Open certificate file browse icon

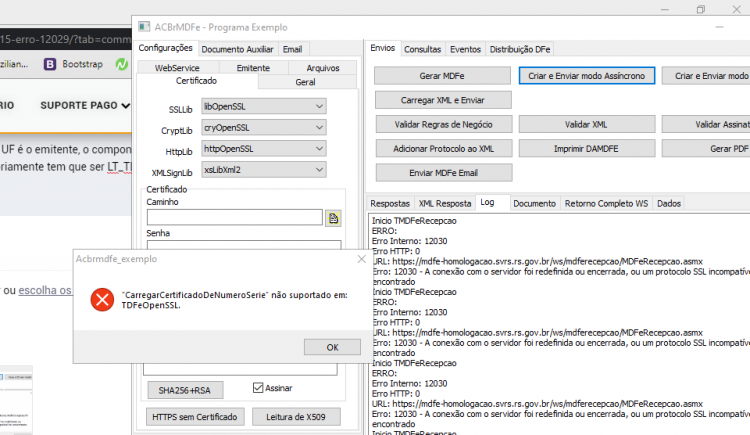(333, 218)
